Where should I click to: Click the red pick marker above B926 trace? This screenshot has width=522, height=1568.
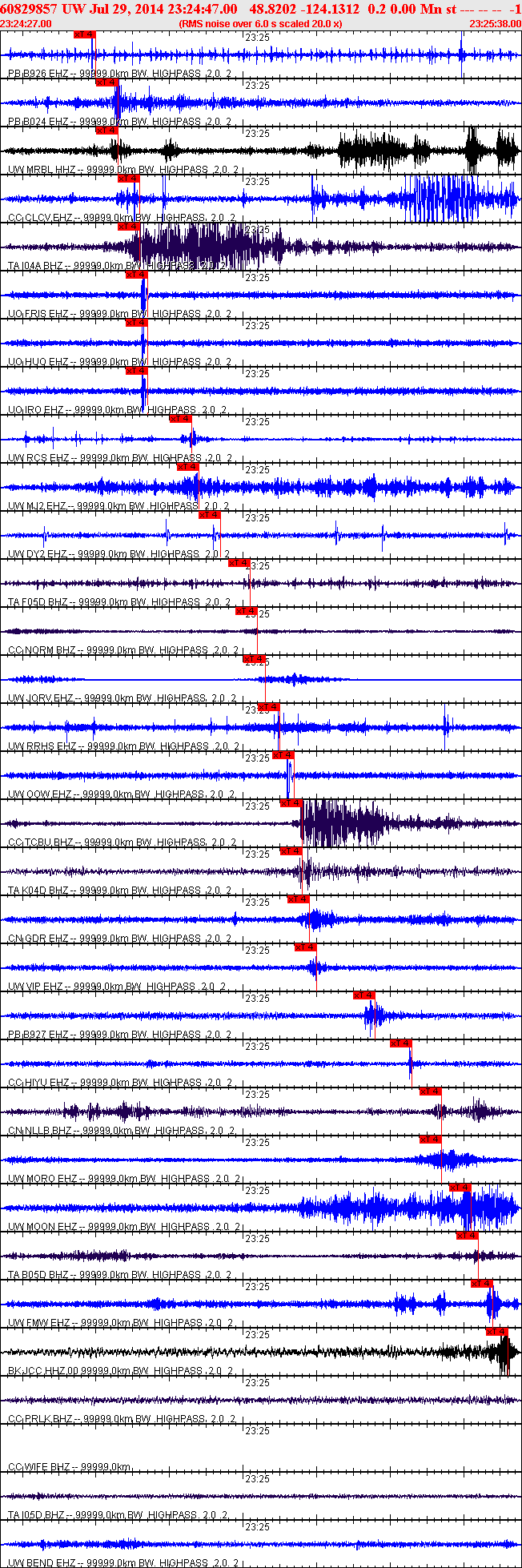click(84, 34)
